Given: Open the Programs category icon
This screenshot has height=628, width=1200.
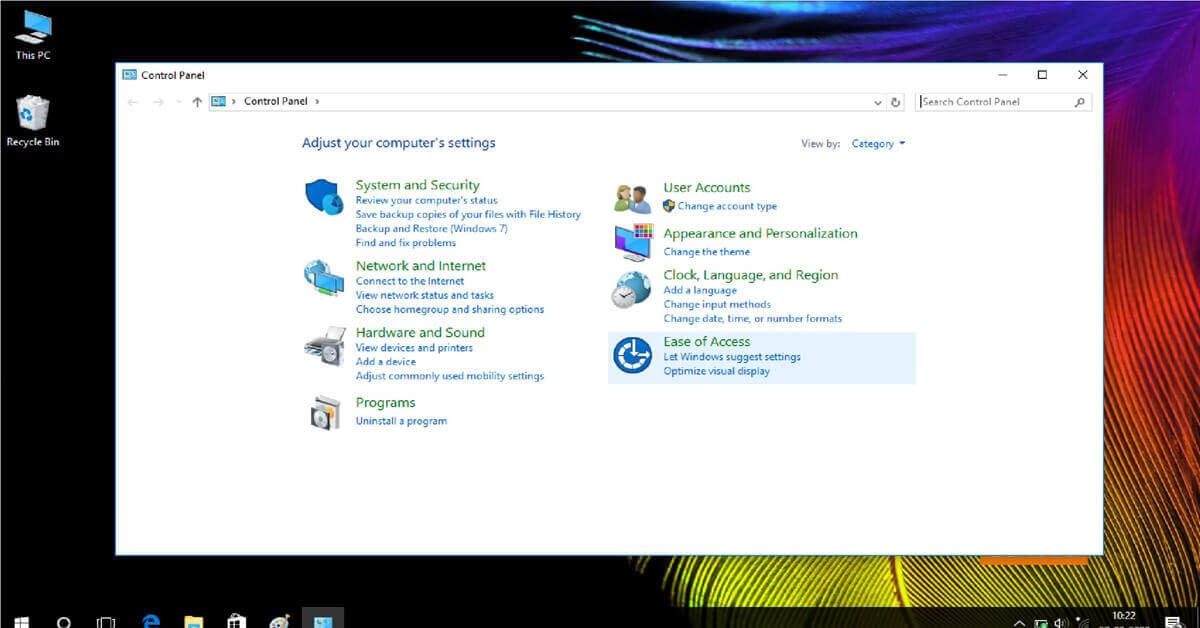Looking at the screenshot, I should (x=324, y=412).
